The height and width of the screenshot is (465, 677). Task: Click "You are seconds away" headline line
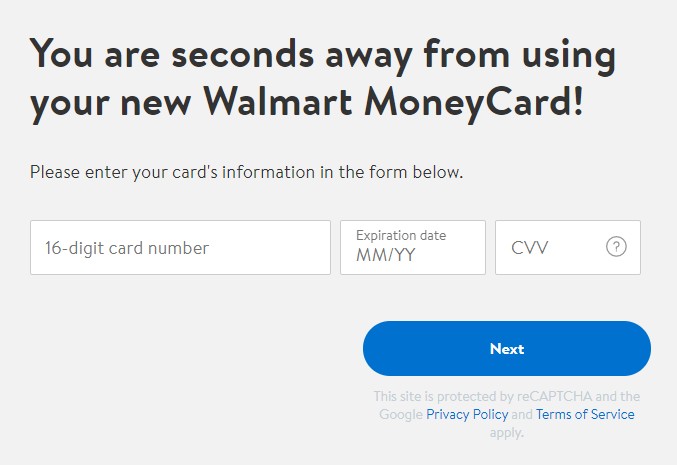pos(323,56)
